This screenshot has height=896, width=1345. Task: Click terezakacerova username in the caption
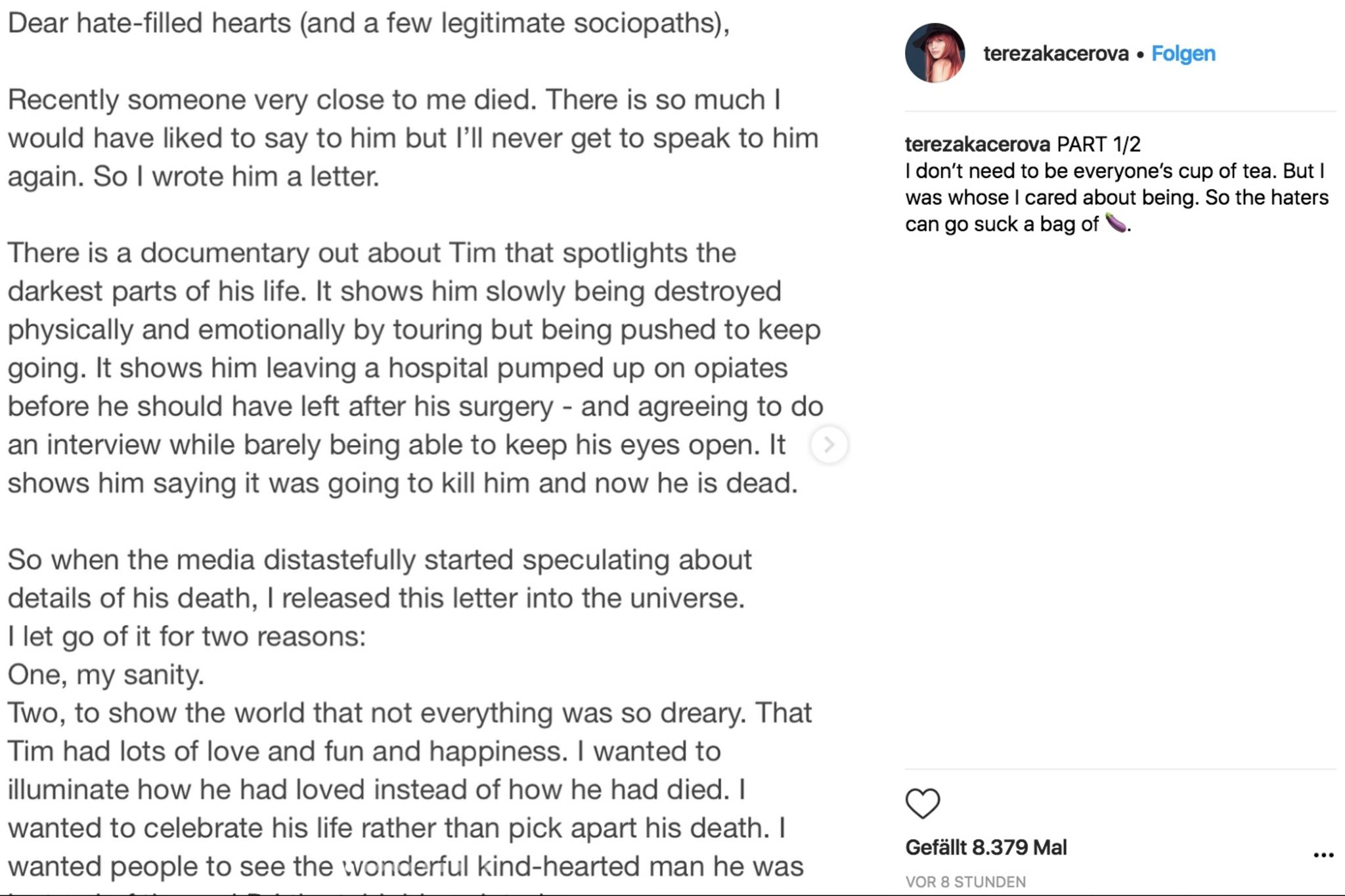coord(977,144)
